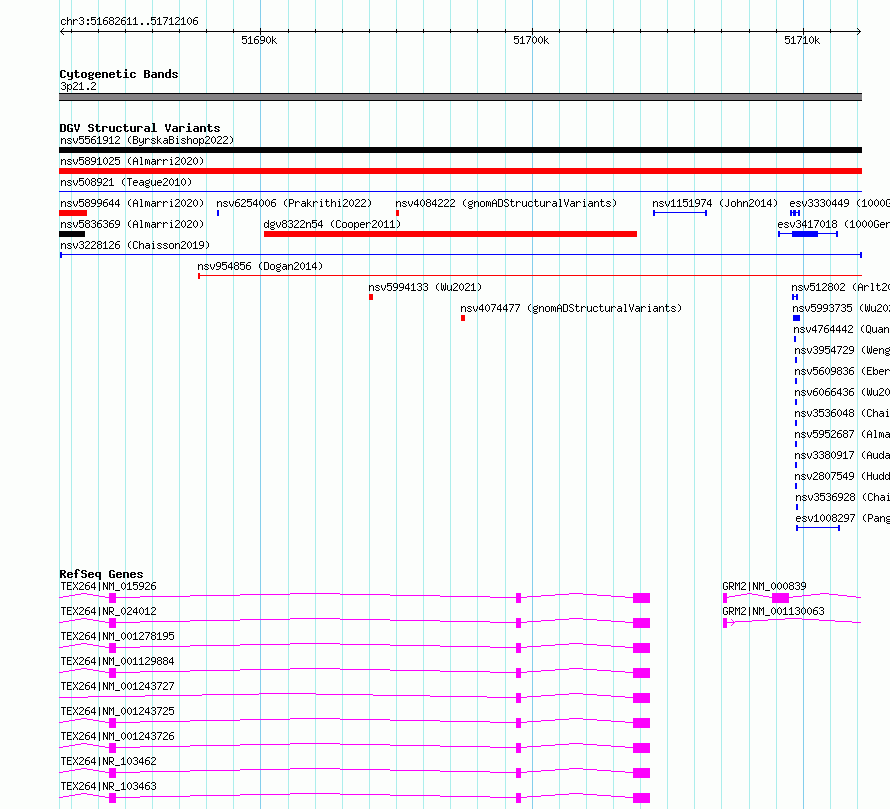Click TEX264|NM_001243727 transcript label
Viewport: 890px width, 809px height.
pyautogui.click(x=117, y=686)
